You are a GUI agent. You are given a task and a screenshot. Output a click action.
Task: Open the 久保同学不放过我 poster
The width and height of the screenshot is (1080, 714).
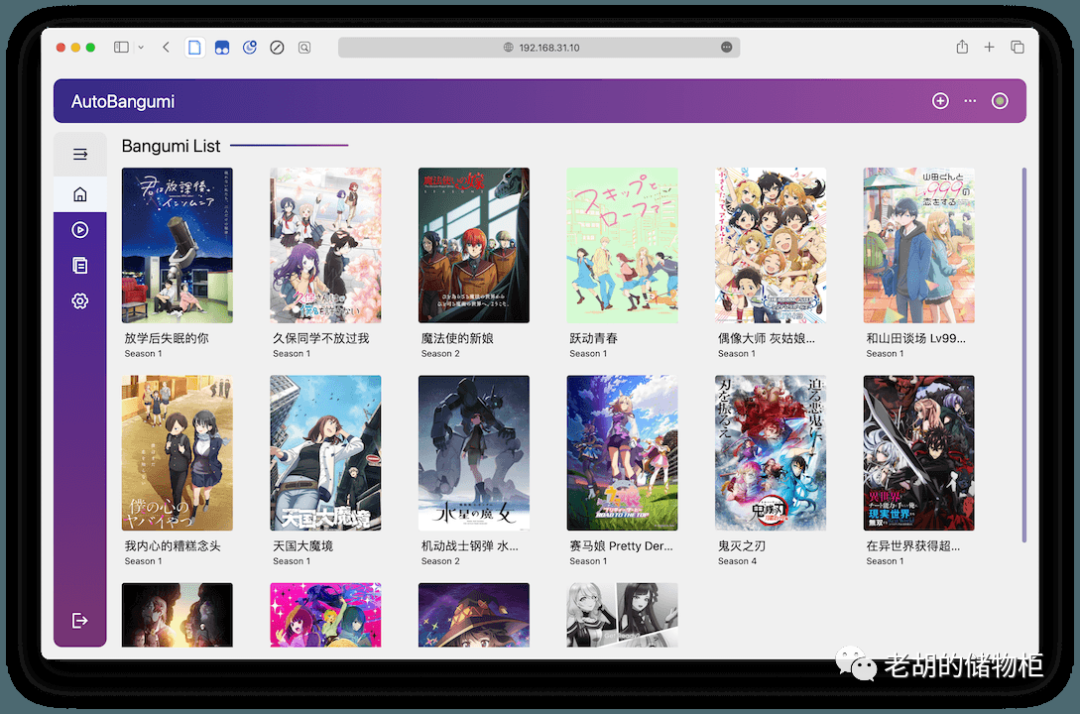coord(325,245)
